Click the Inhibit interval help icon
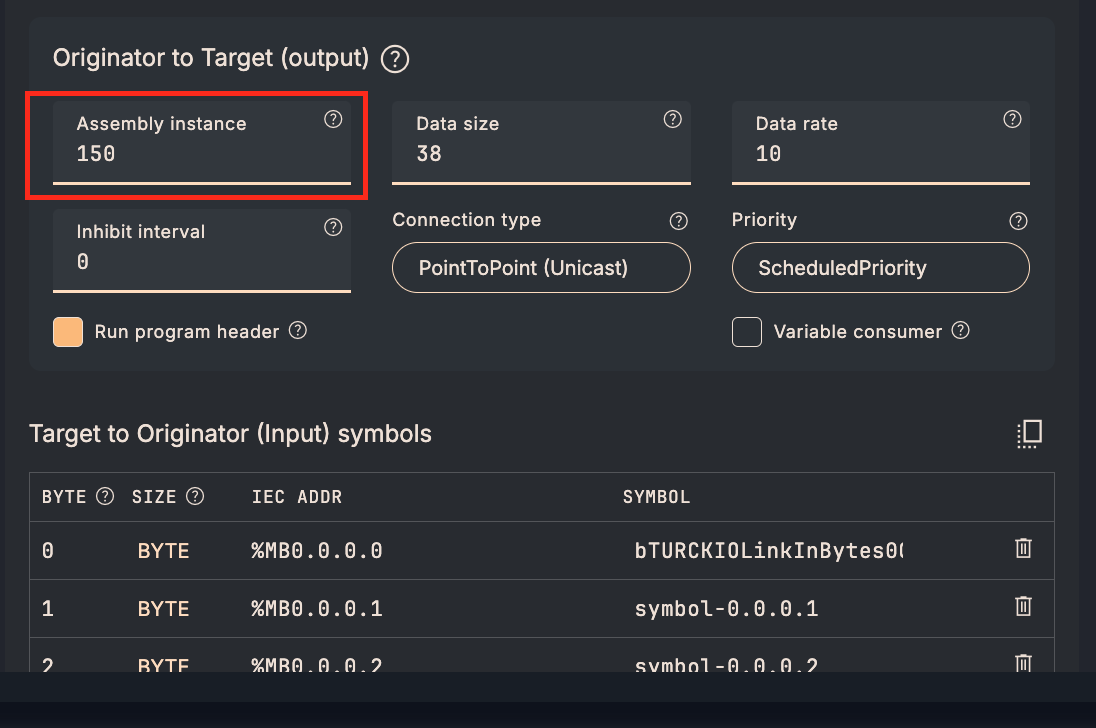 (x=334, y=227)
